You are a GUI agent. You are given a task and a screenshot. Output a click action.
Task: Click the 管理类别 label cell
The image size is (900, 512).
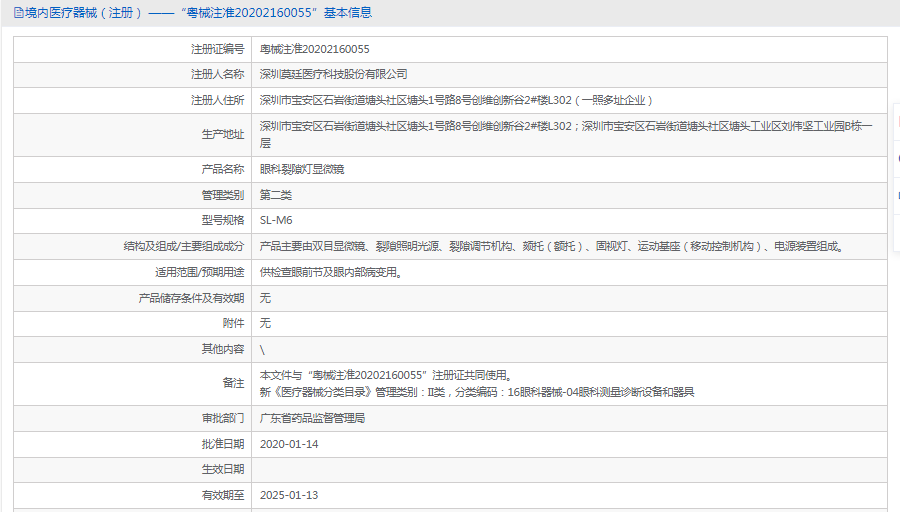133,195
